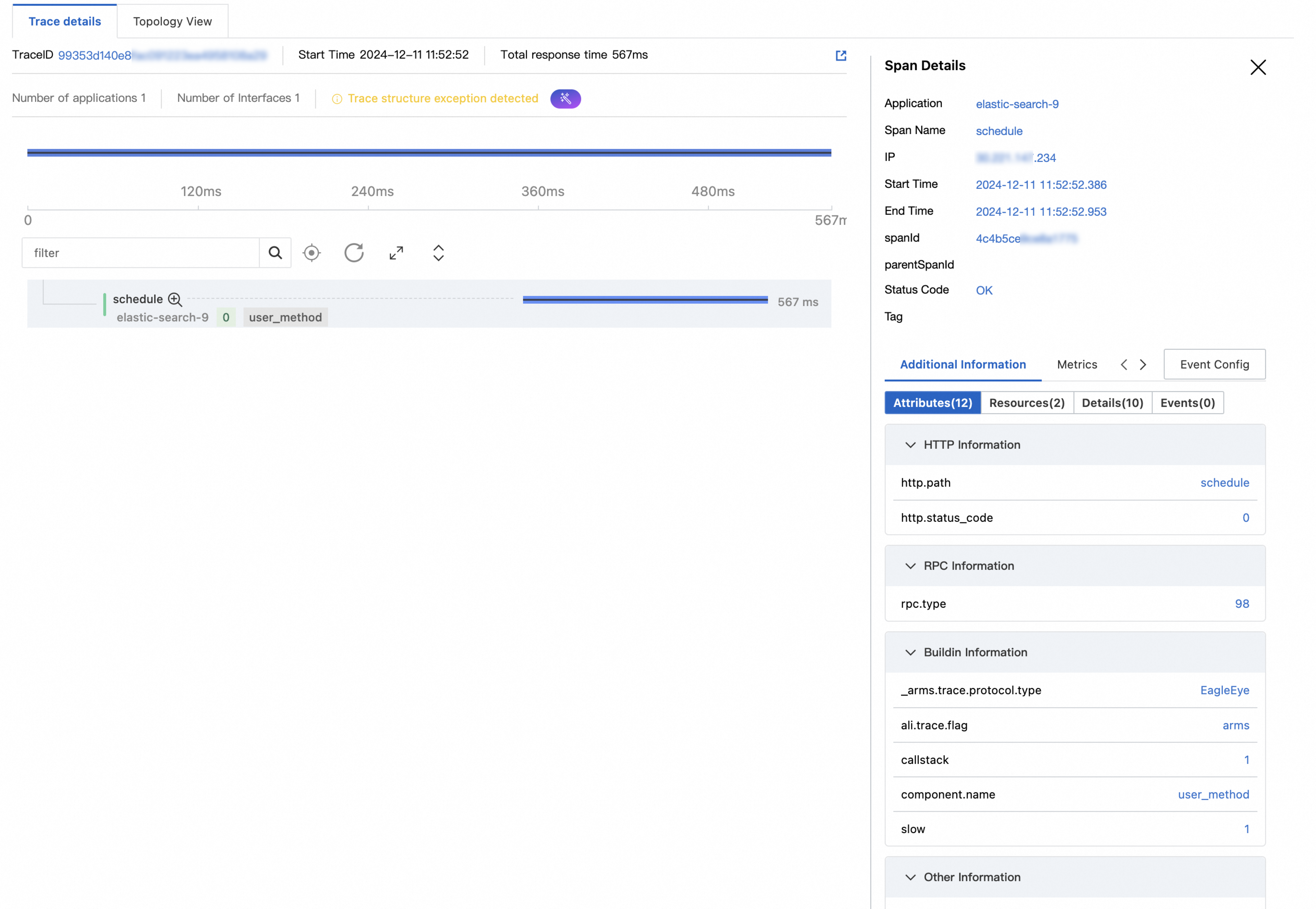Image resolution: width=1316 pixels, height=909 pixels.
Task: Click Trace structure exception detected warning
Action: click(x=443, y=98)
